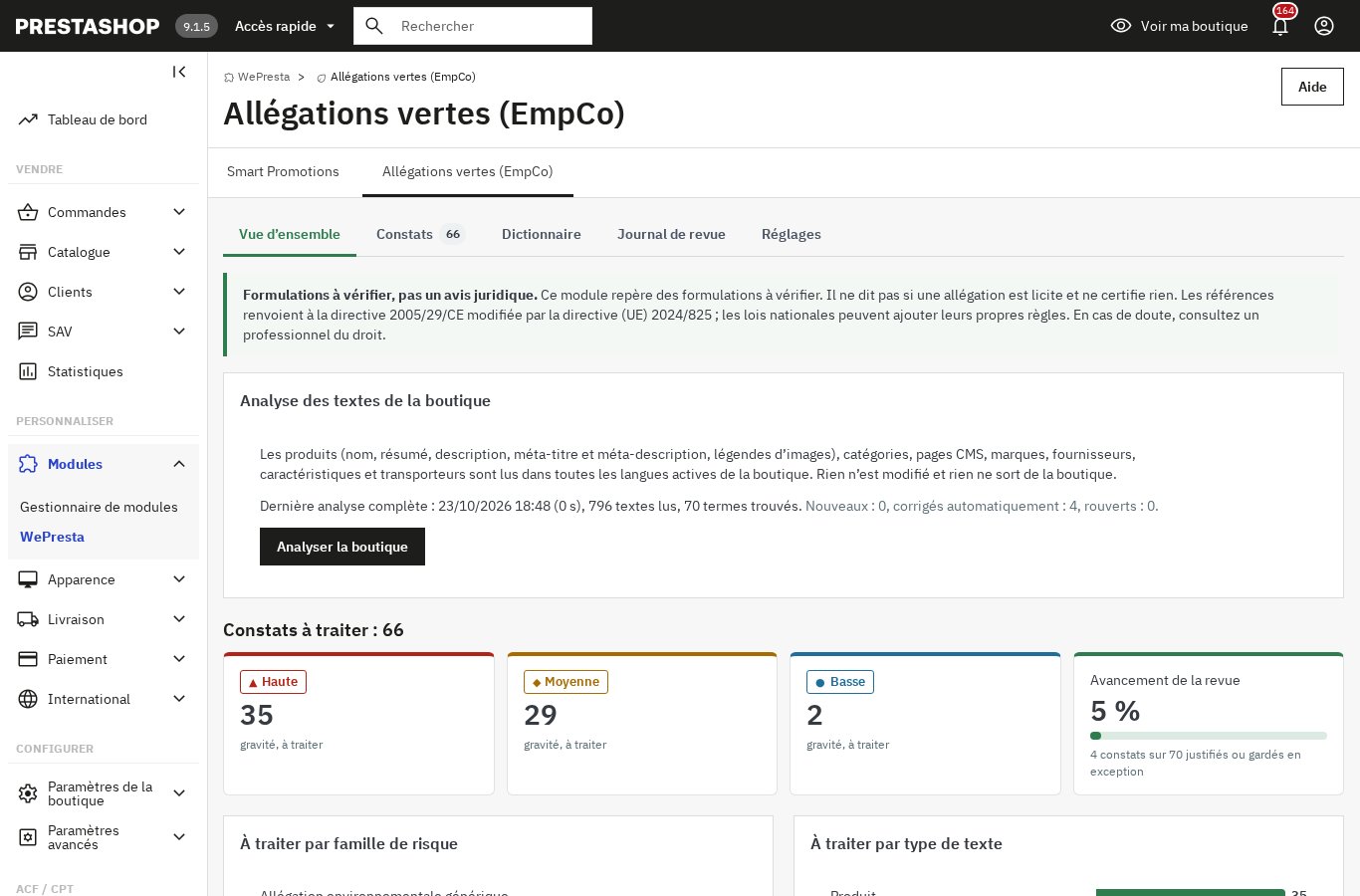Click the Commandes basket icon
This screenshot has height=896, width=1360.
click(x=28, y=212)
